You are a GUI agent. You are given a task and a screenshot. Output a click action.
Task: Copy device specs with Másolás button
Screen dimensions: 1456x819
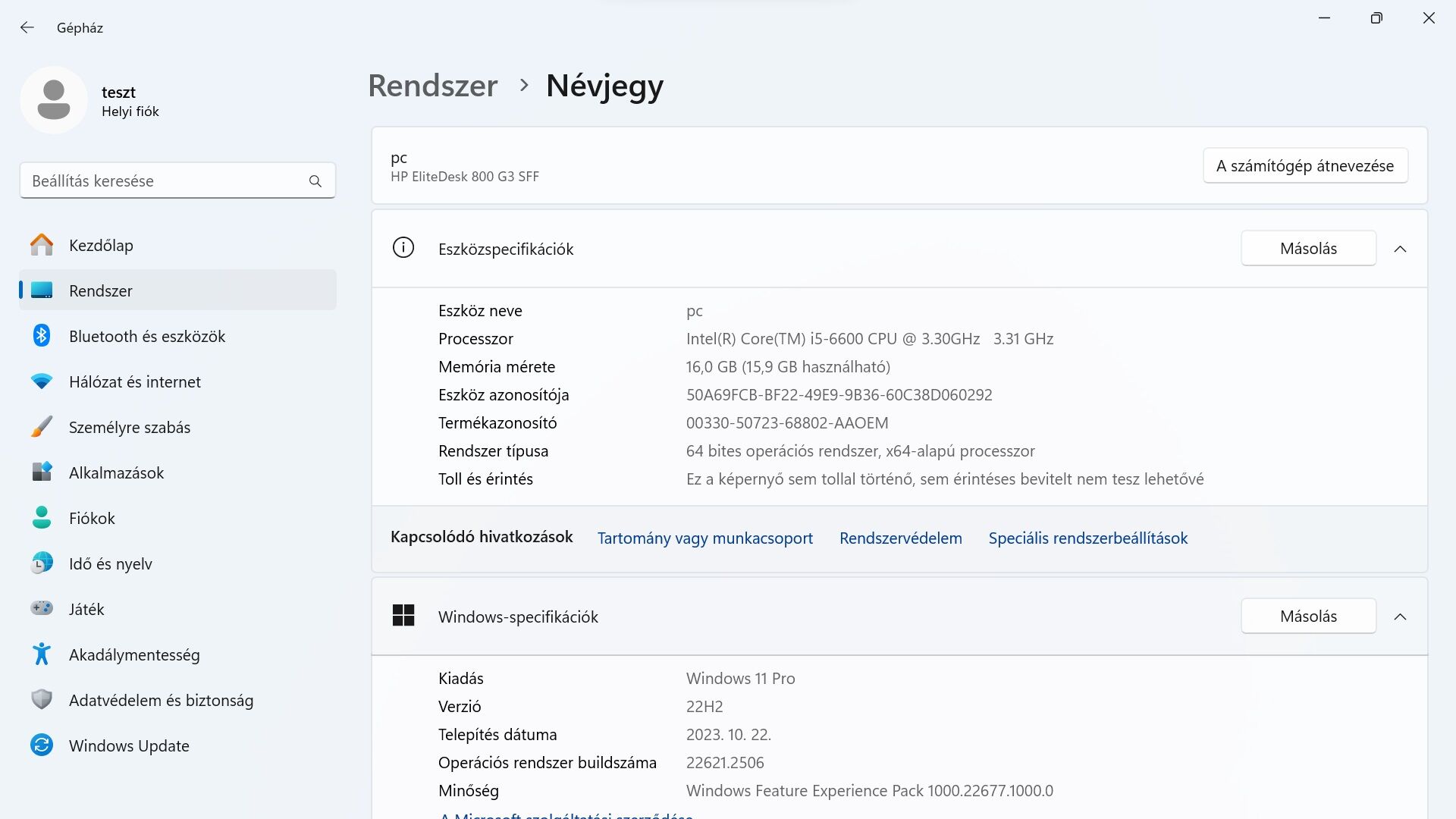pyautogui.click(x=1308, y=248)
